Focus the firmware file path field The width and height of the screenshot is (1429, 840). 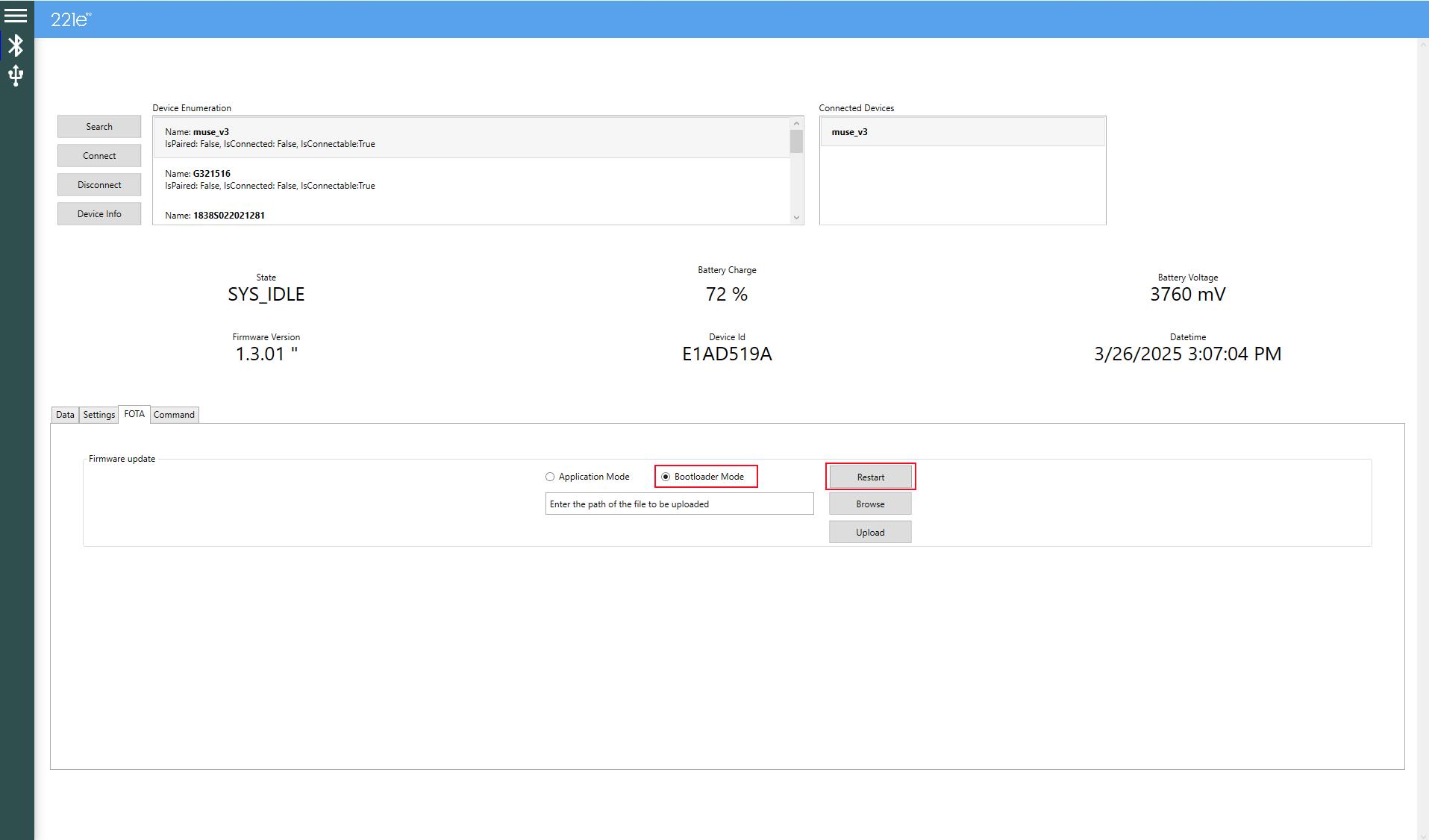(679, 504)
